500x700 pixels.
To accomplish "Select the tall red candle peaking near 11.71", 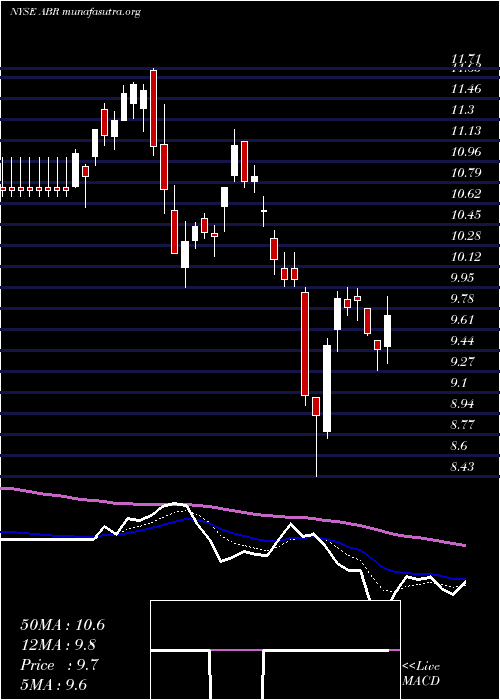I will coord(153,108).
